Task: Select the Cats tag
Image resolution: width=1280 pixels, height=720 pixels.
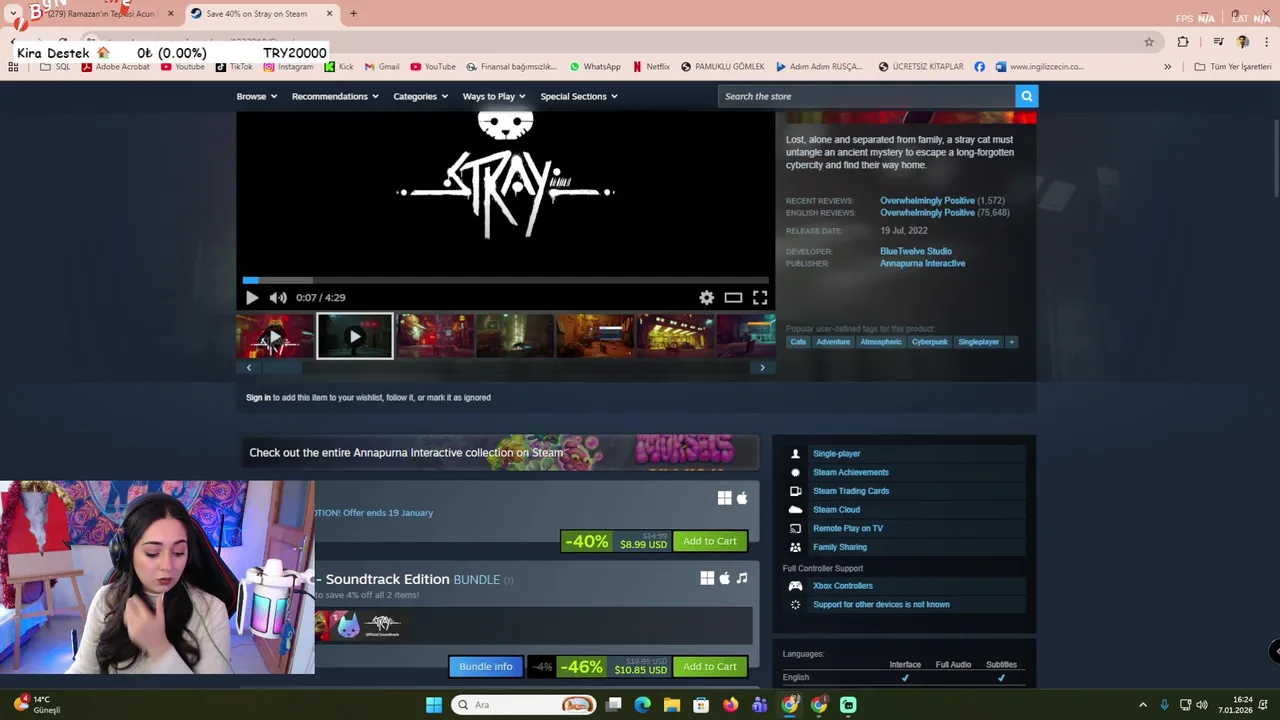Action: point(798,342)
